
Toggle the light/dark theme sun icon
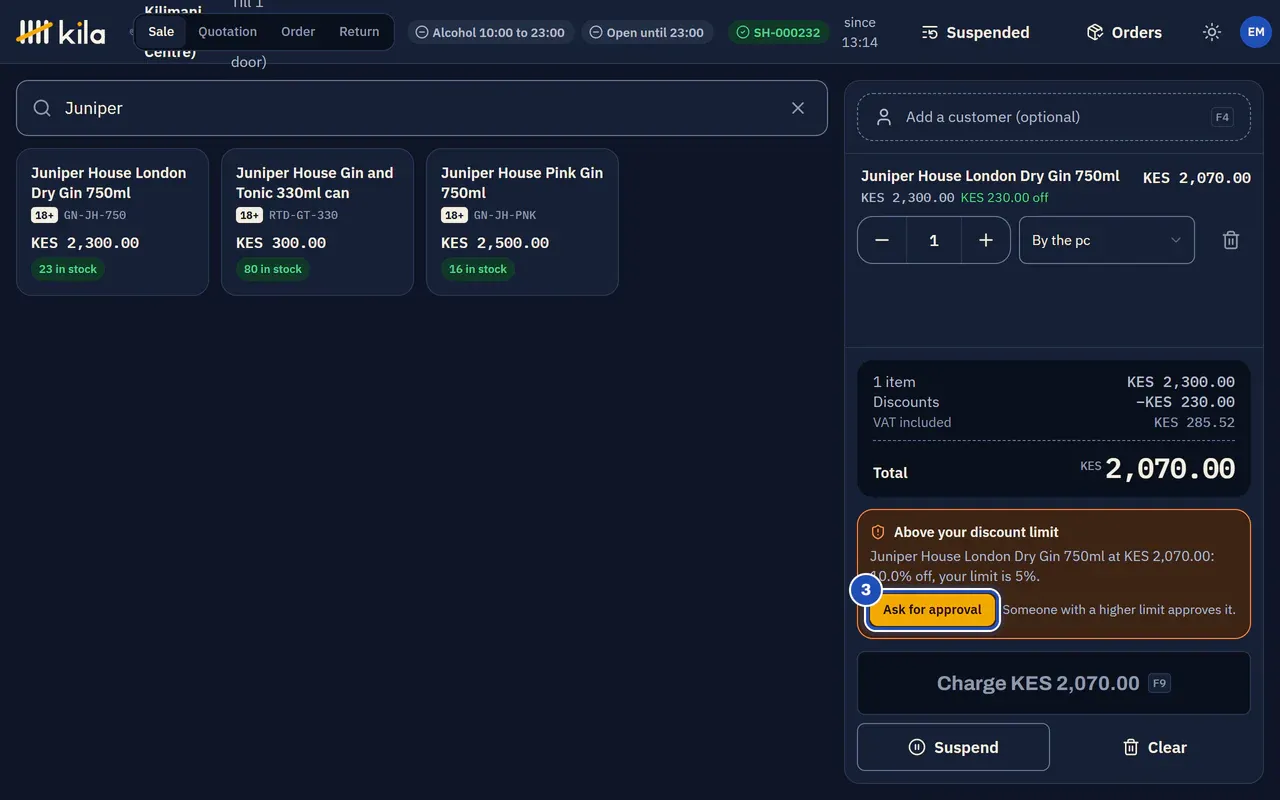[x=1212, y=32]
